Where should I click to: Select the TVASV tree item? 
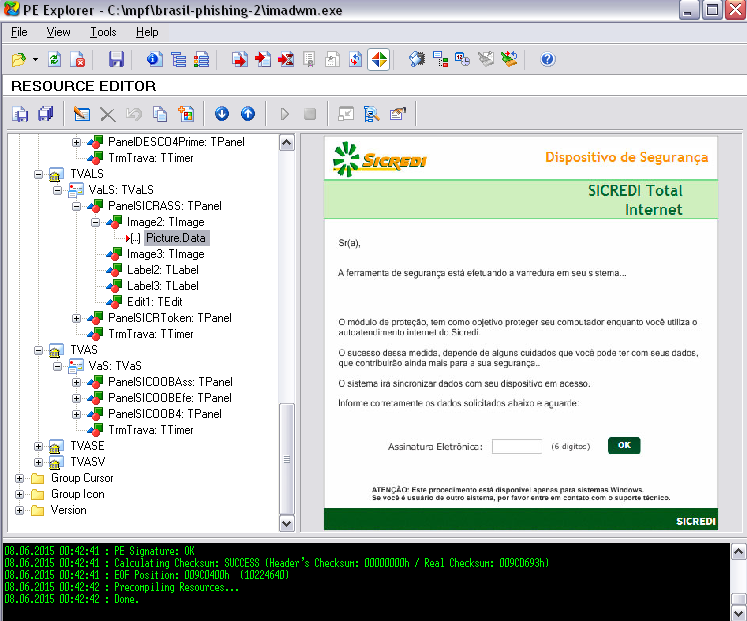coord(88,462)
